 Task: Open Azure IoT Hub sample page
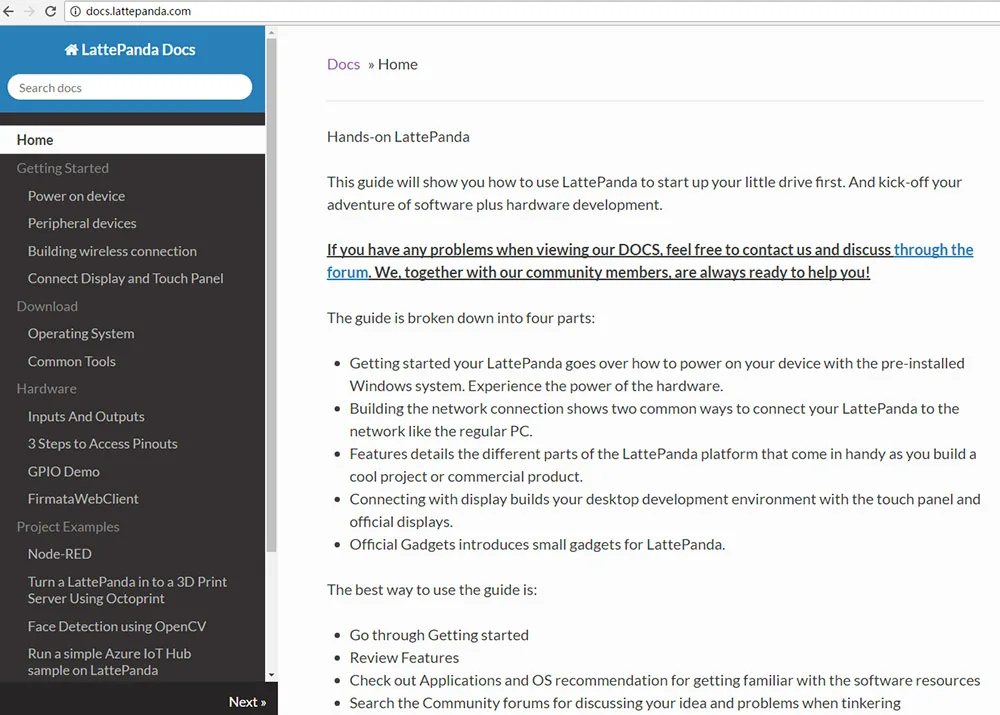tap(110, 662)
